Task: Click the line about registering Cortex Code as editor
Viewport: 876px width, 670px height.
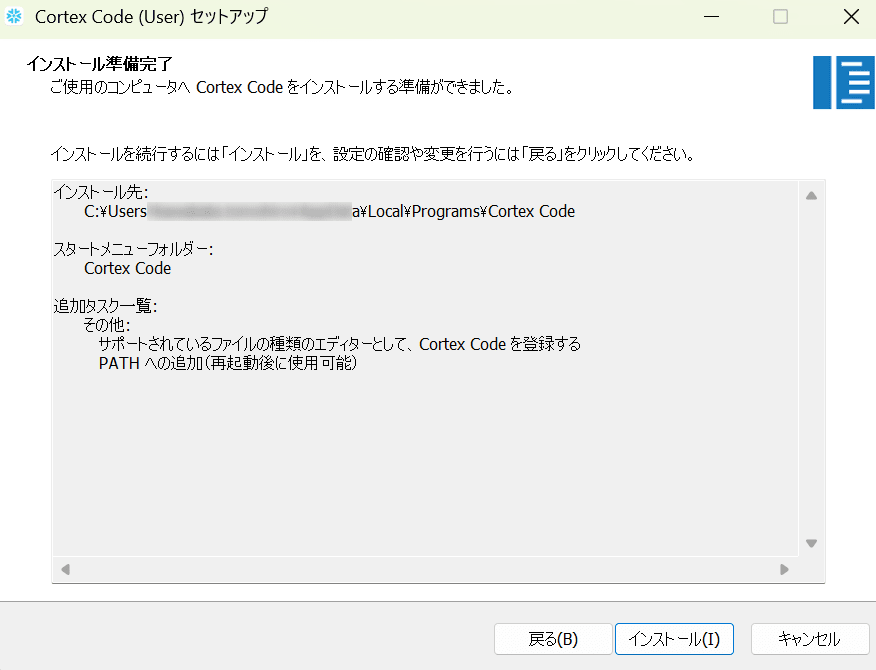Action: click(x=340, y=344)
